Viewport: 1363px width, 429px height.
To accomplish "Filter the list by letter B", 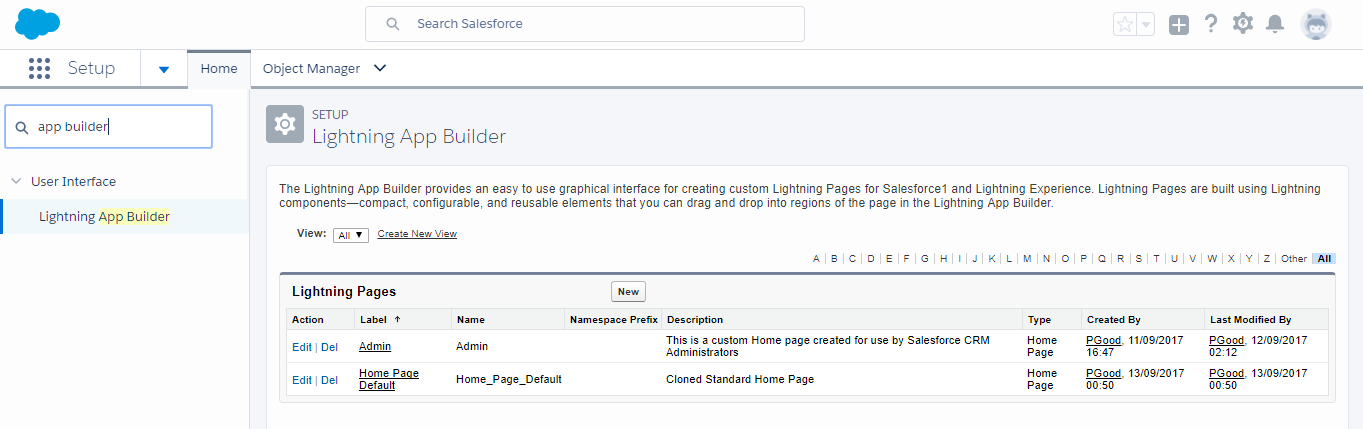I will click(x=834, y=258).
